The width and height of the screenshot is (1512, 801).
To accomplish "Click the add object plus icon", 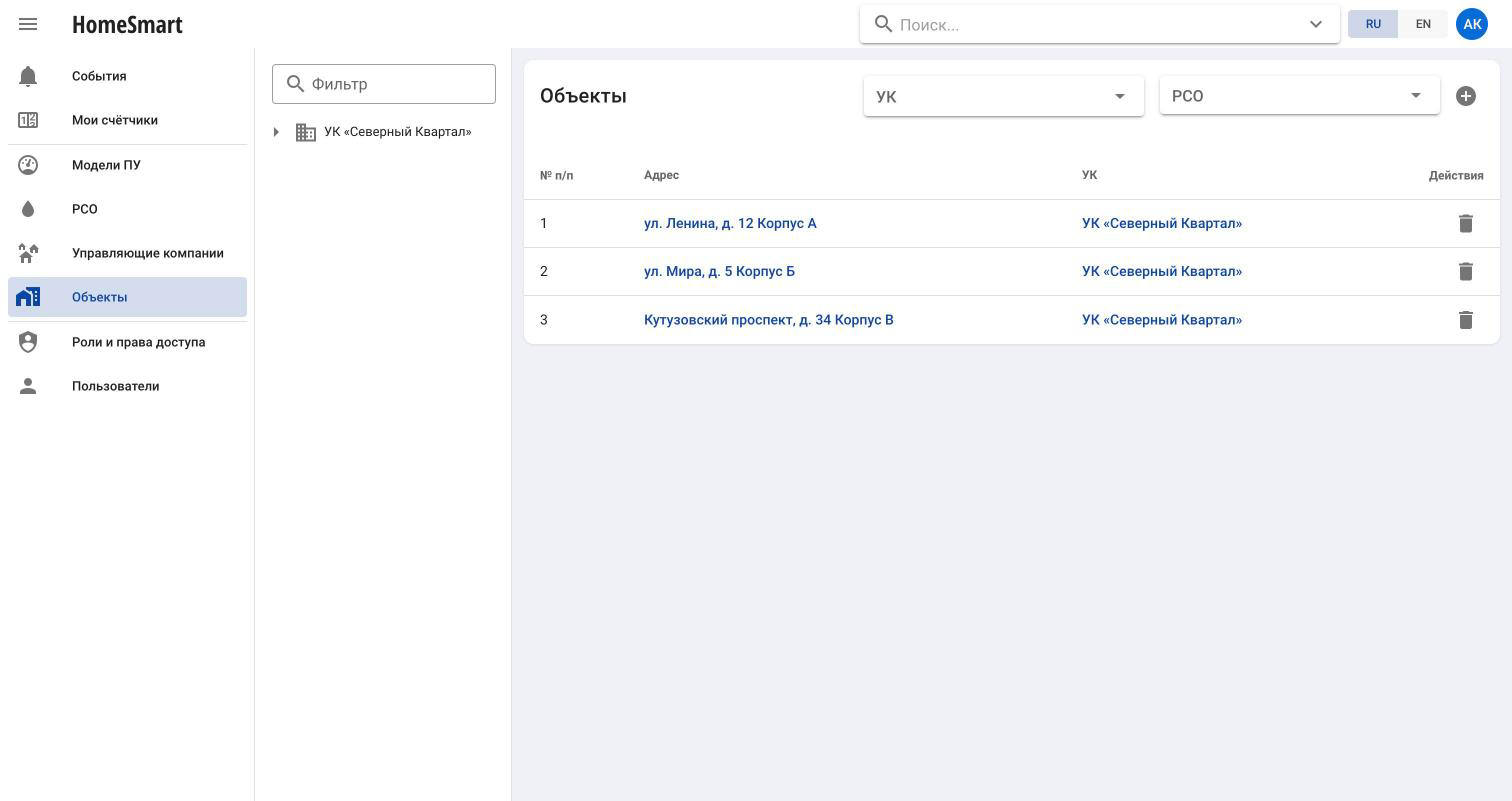I will coord(1466,96).
